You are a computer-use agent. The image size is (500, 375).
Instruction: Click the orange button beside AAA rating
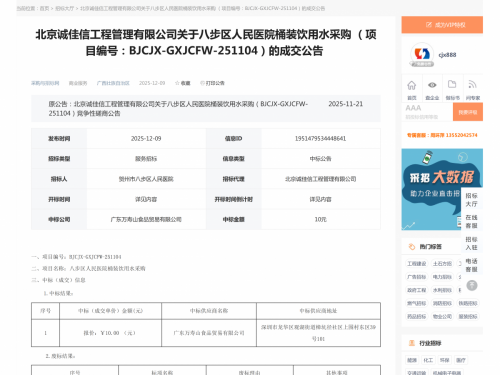click(468, 112)
